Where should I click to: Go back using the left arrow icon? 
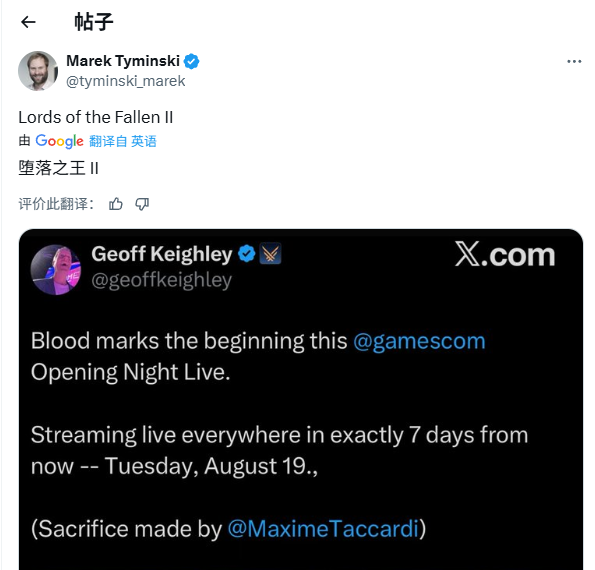click(x=28, y=22)
